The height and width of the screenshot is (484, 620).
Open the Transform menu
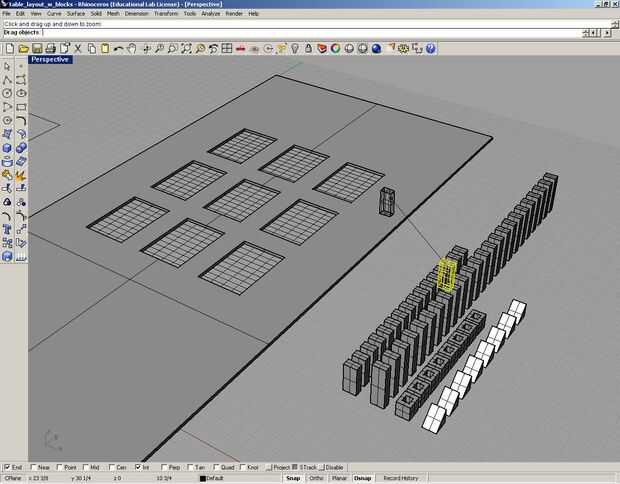(166, 13)
